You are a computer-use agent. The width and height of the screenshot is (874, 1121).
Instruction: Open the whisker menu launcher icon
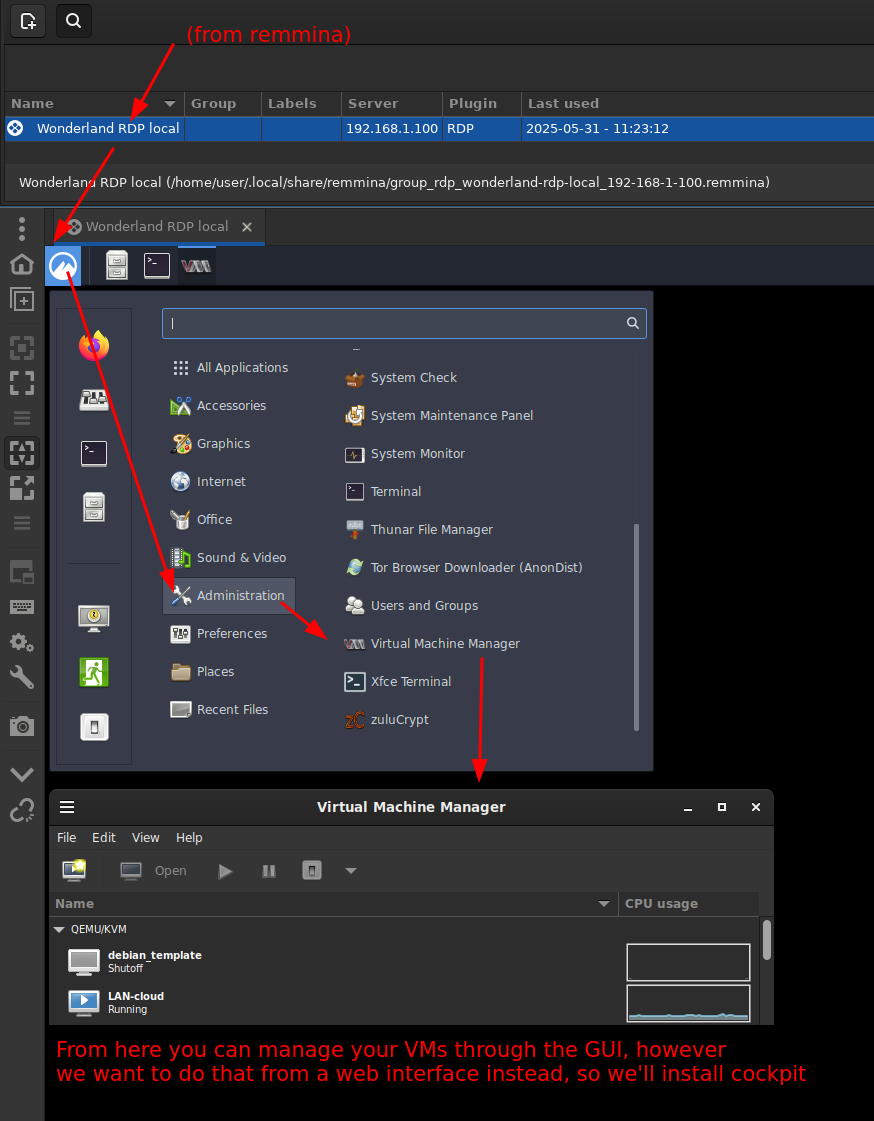tap(63, 266)
